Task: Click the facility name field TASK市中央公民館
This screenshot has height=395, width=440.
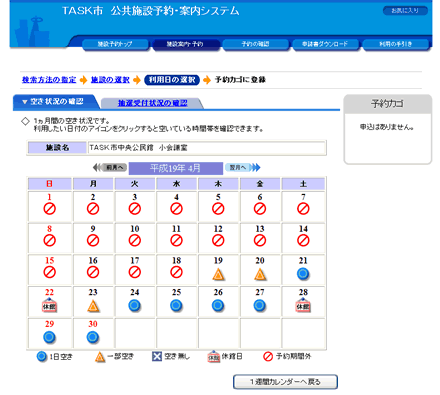Action: (x=207, y=148)
